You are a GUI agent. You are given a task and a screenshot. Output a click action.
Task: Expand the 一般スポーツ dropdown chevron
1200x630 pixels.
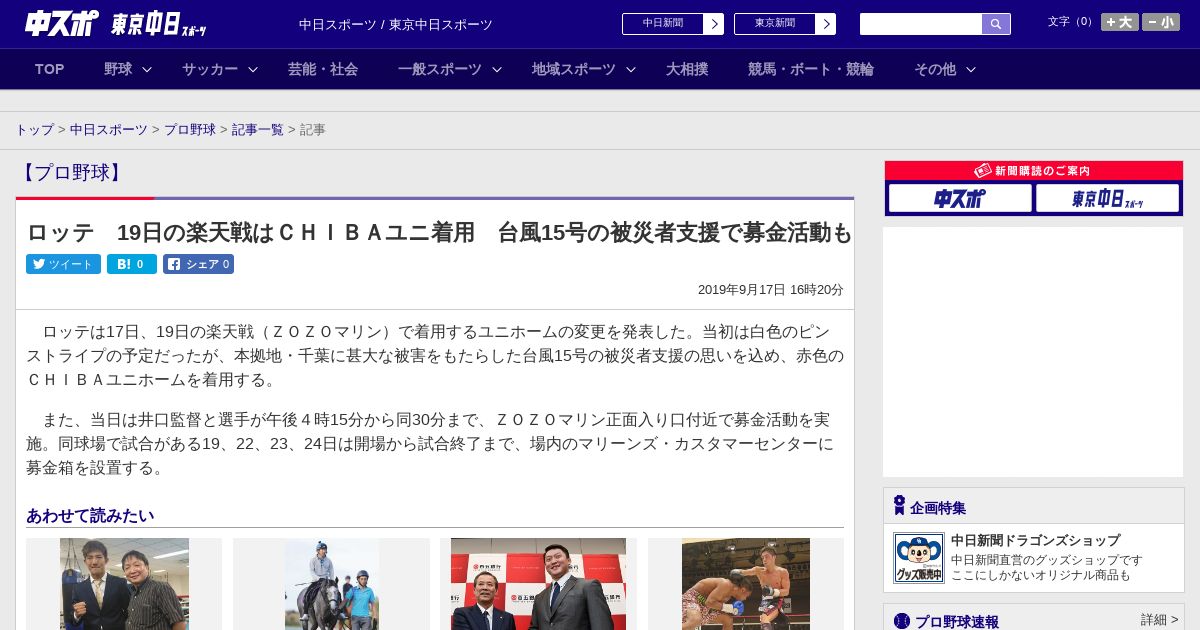(x=497, y=69)
